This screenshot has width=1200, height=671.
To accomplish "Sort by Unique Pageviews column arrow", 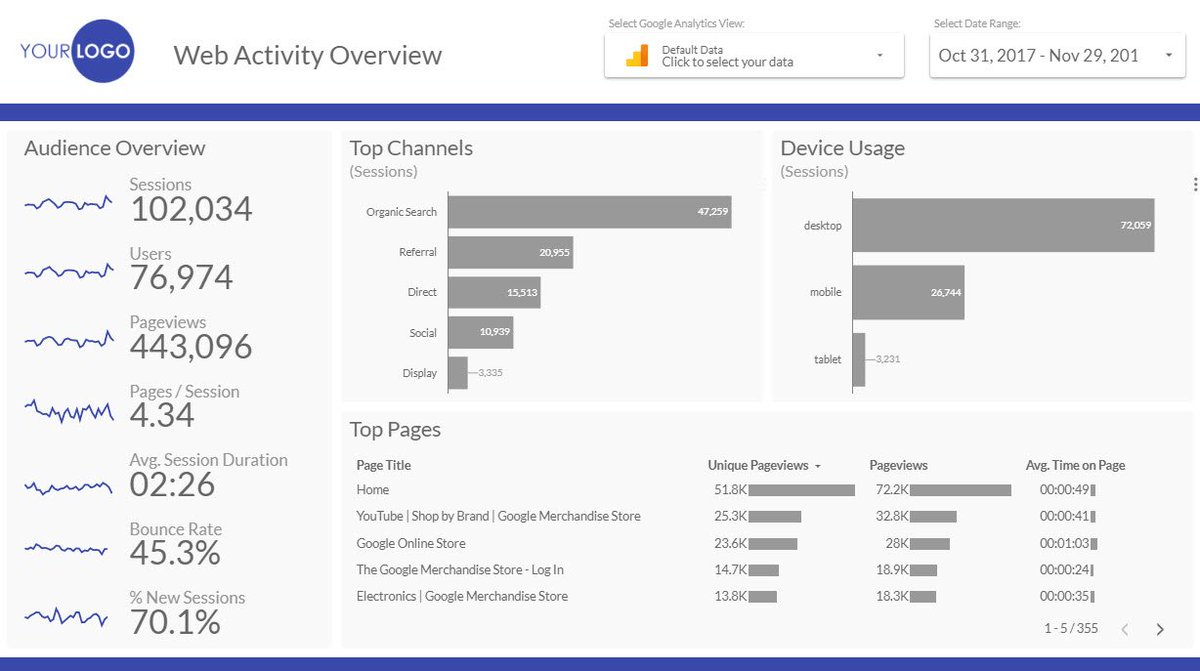I will pyautogui.click(x=818, y=466).
